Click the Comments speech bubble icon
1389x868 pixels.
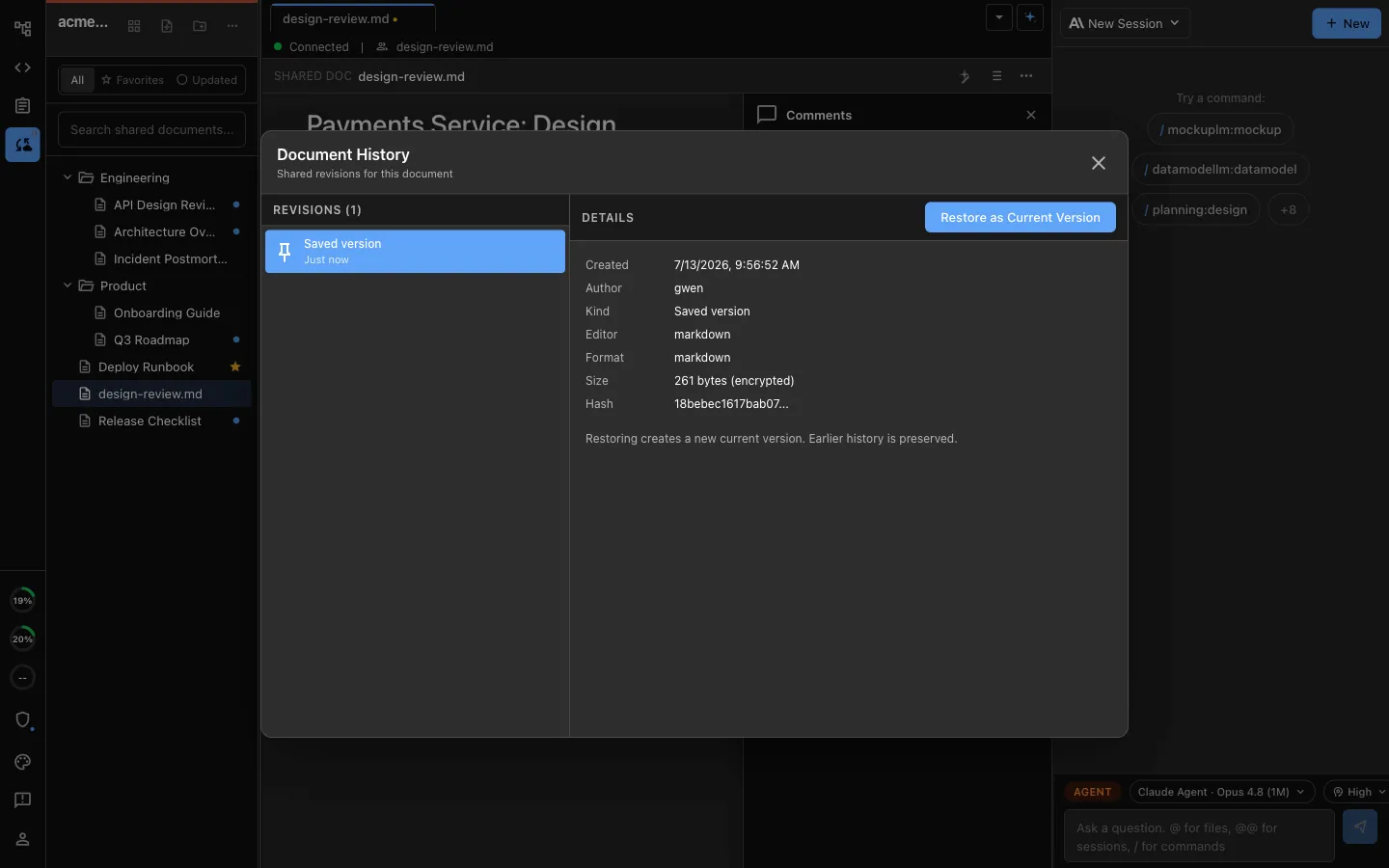click(767, 115)
